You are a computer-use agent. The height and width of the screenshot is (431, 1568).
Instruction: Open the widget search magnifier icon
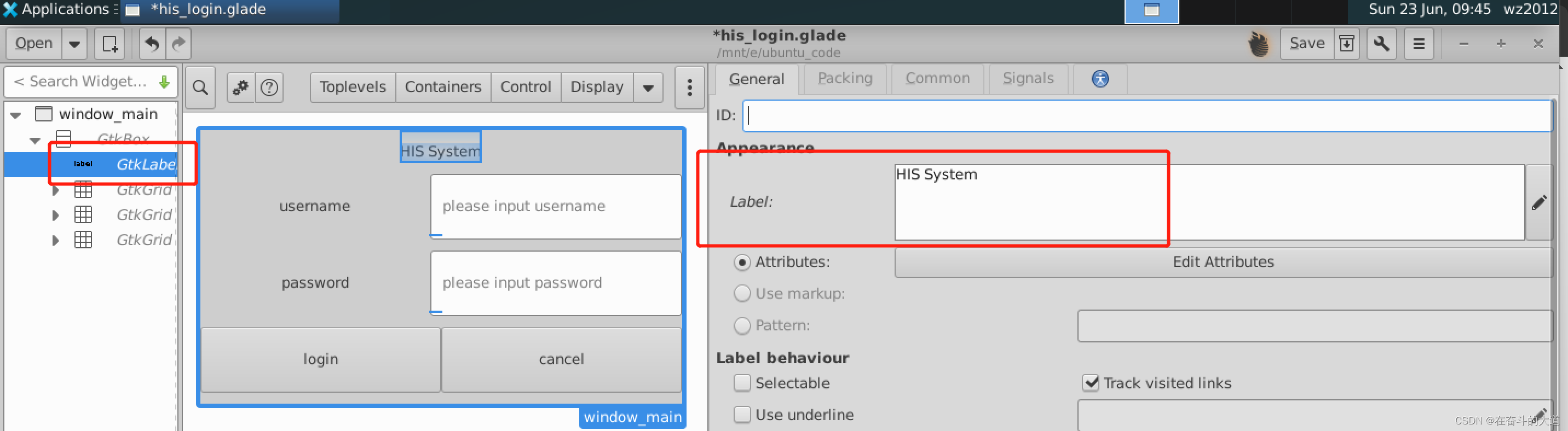pos(200,88)
